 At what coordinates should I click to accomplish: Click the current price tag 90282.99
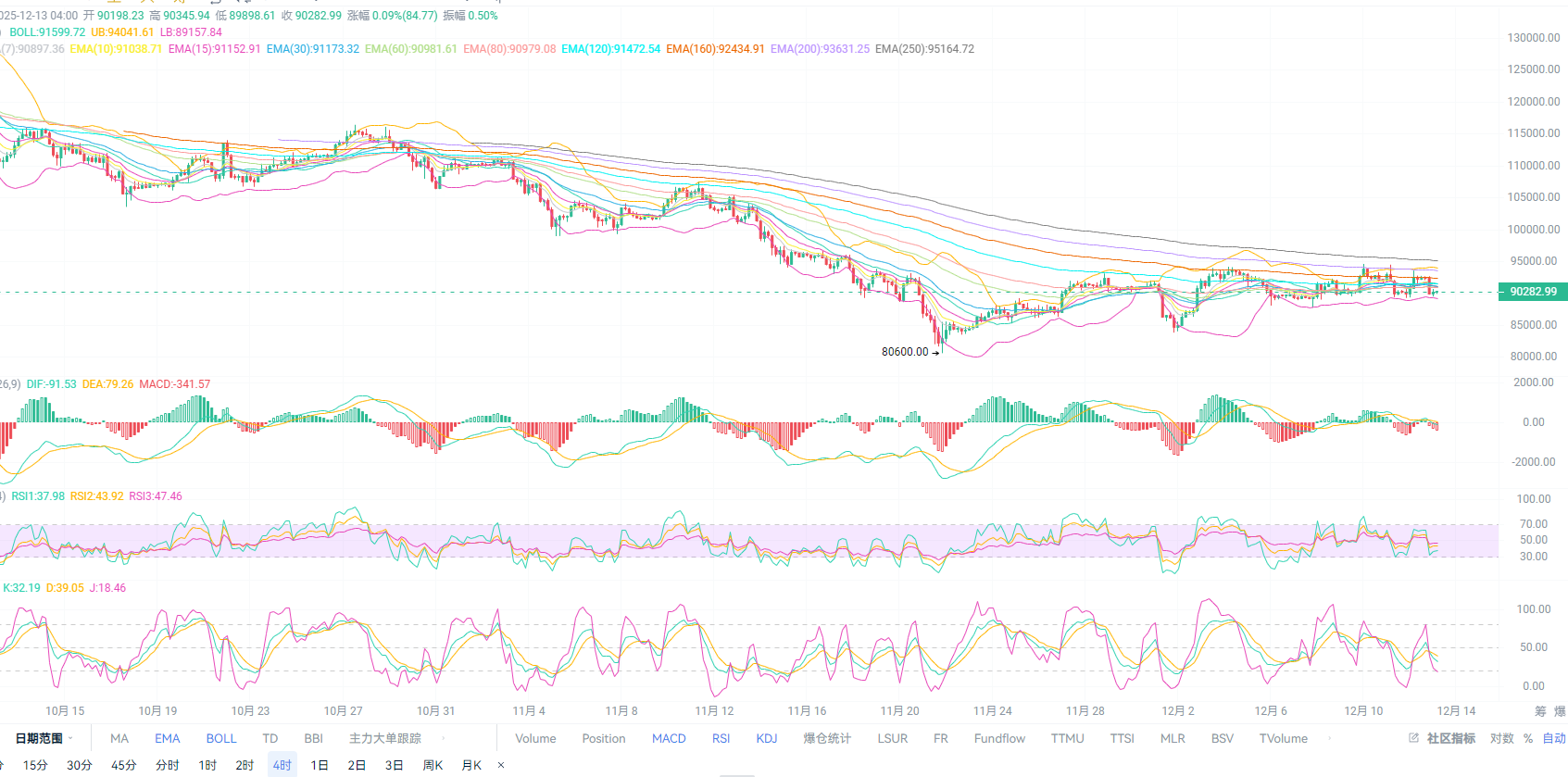[1533, 292]
